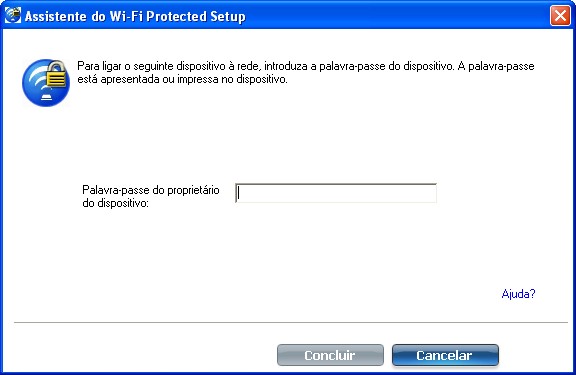The height and width of the screenshot is (375, 576).
Task: Click the horizontal separator line above the buttons
Action: click(291, 322)
